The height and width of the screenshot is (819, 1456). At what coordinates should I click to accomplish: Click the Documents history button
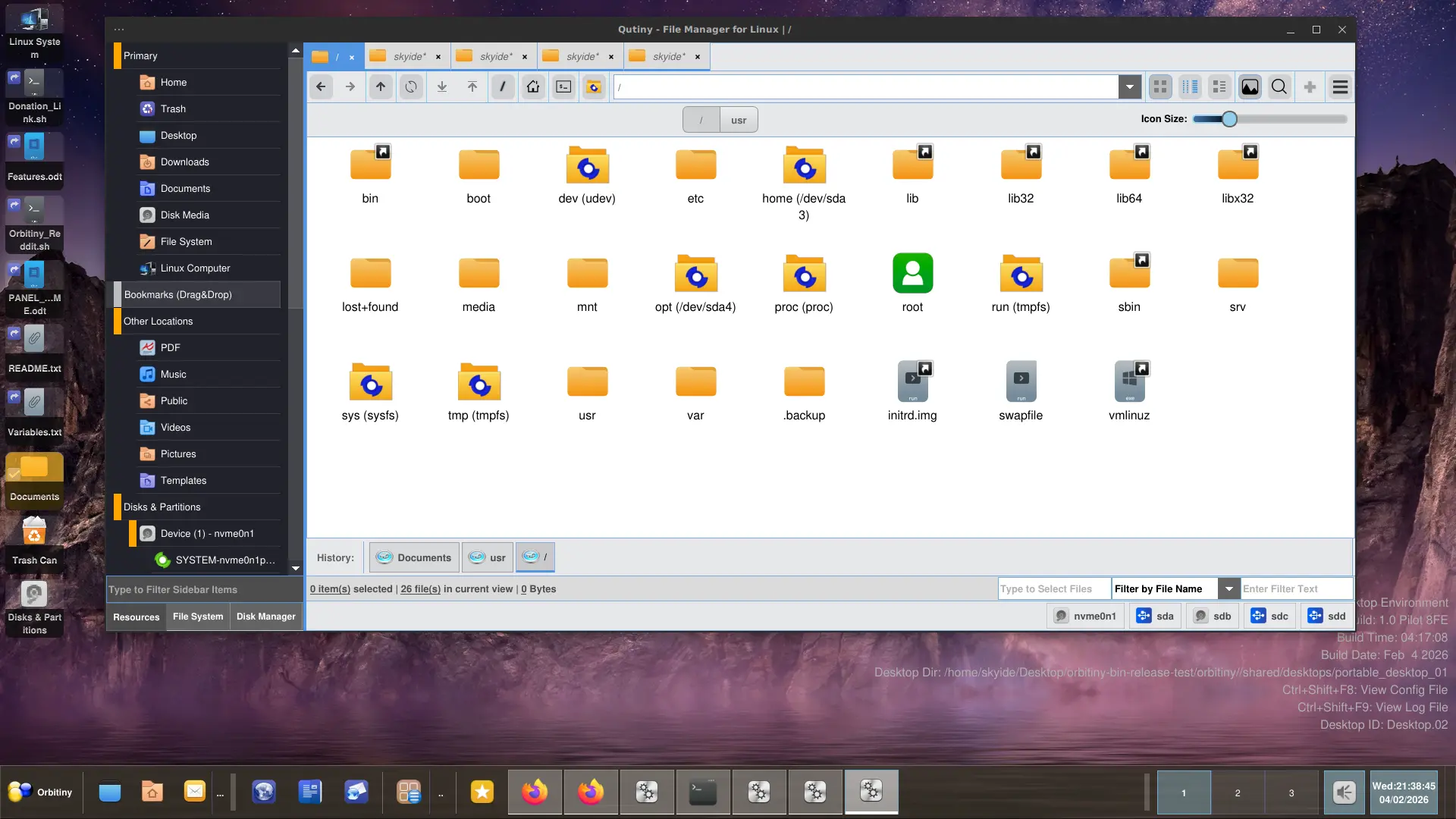point(414,557)
